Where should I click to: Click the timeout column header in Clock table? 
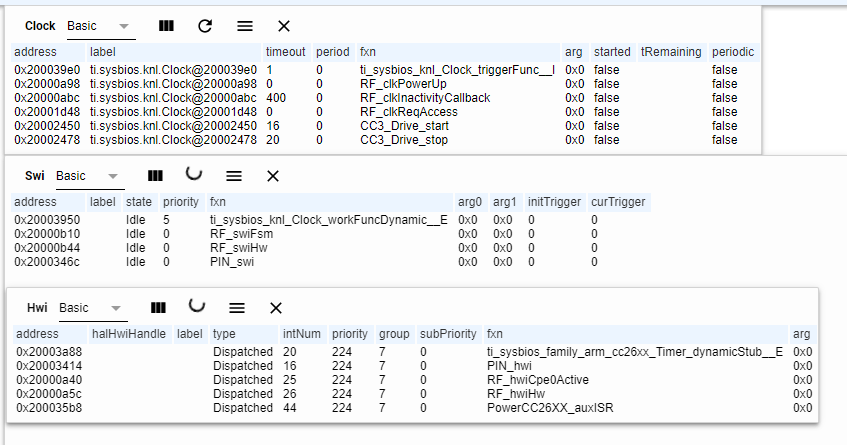click(284, 51)
